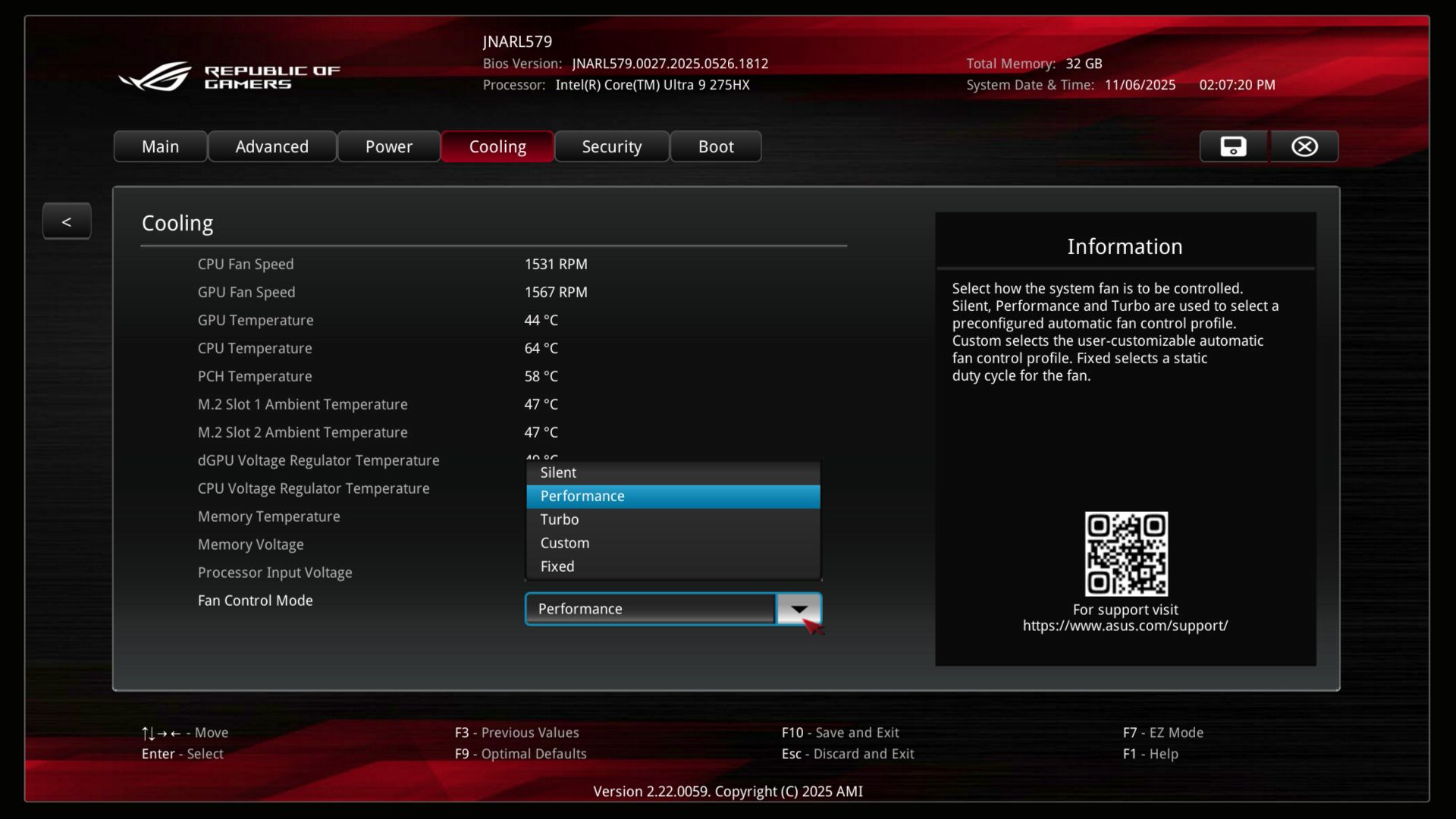The image size is (1456, 819).
Task: Go to the Power tab
Action: [388, 146]
